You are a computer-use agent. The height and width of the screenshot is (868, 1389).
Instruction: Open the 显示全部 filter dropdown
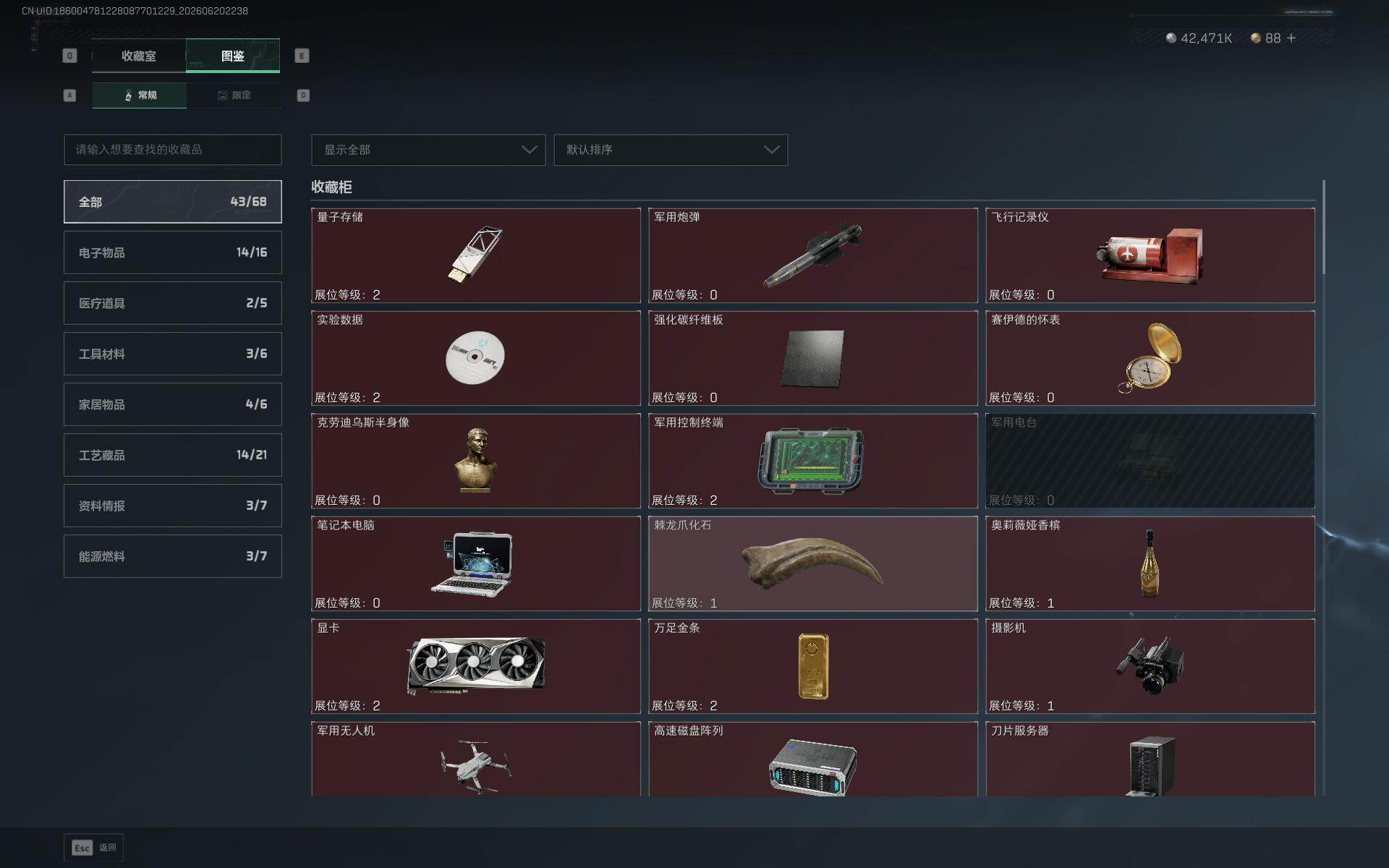coord(428,150)
